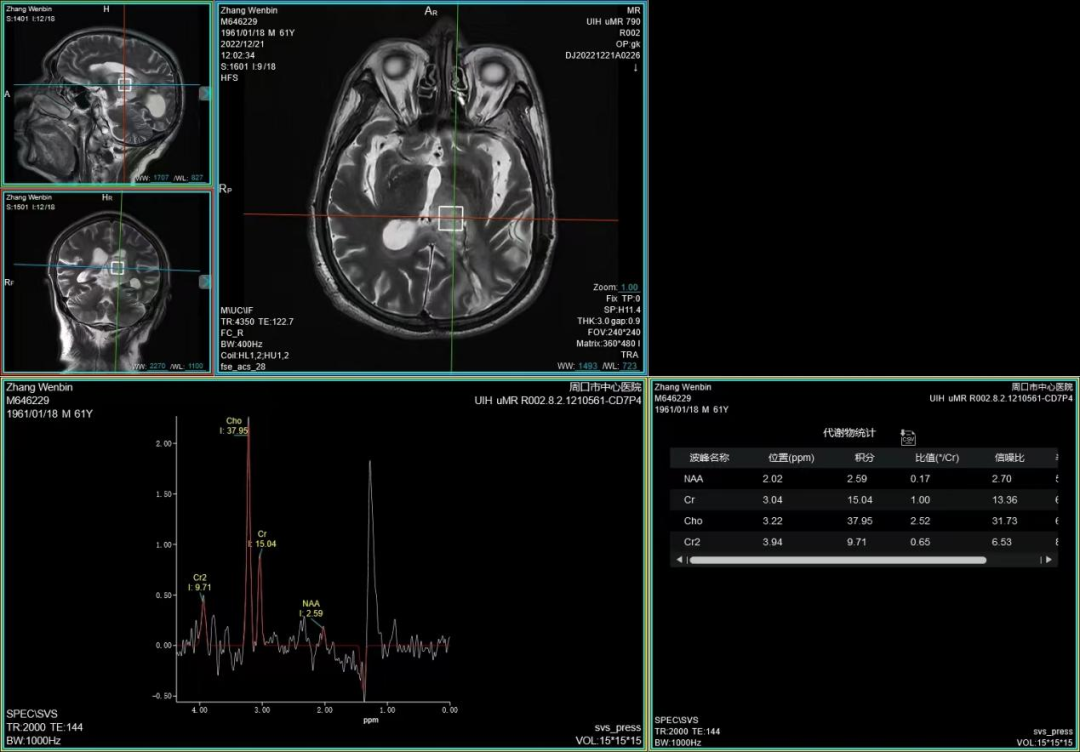Click the sagittal view's slice arrow handle
Screen dimensions: 1080x752
pos(205,94)
